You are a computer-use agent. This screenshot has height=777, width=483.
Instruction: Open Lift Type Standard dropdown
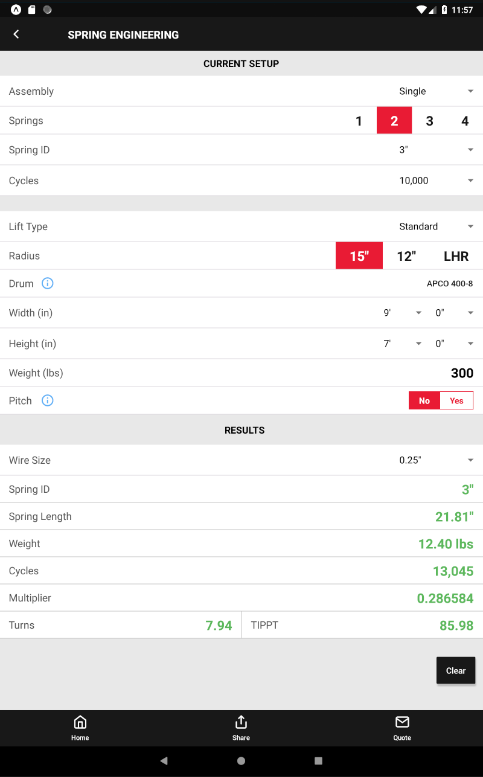(436, 226)
